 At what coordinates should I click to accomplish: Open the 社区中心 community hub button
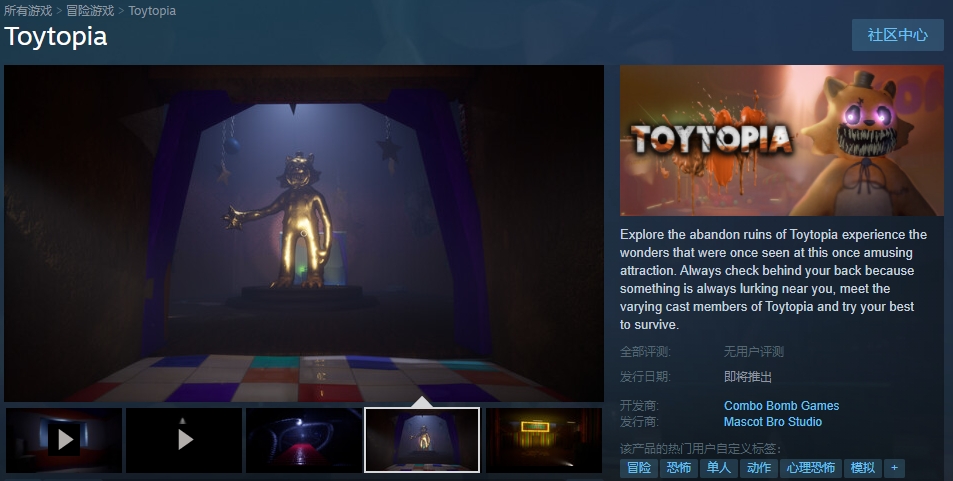pos(897,35)
